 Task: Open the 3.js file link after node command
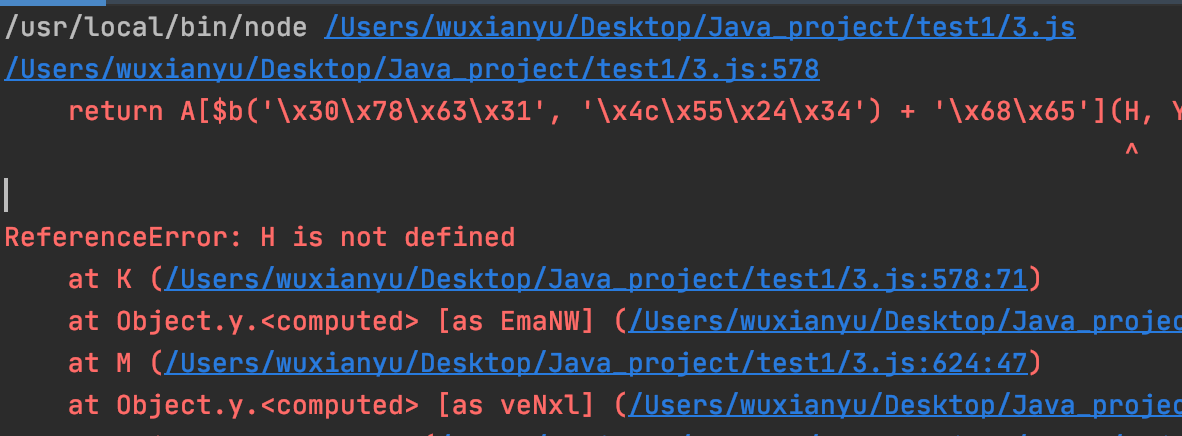[700, 29]
